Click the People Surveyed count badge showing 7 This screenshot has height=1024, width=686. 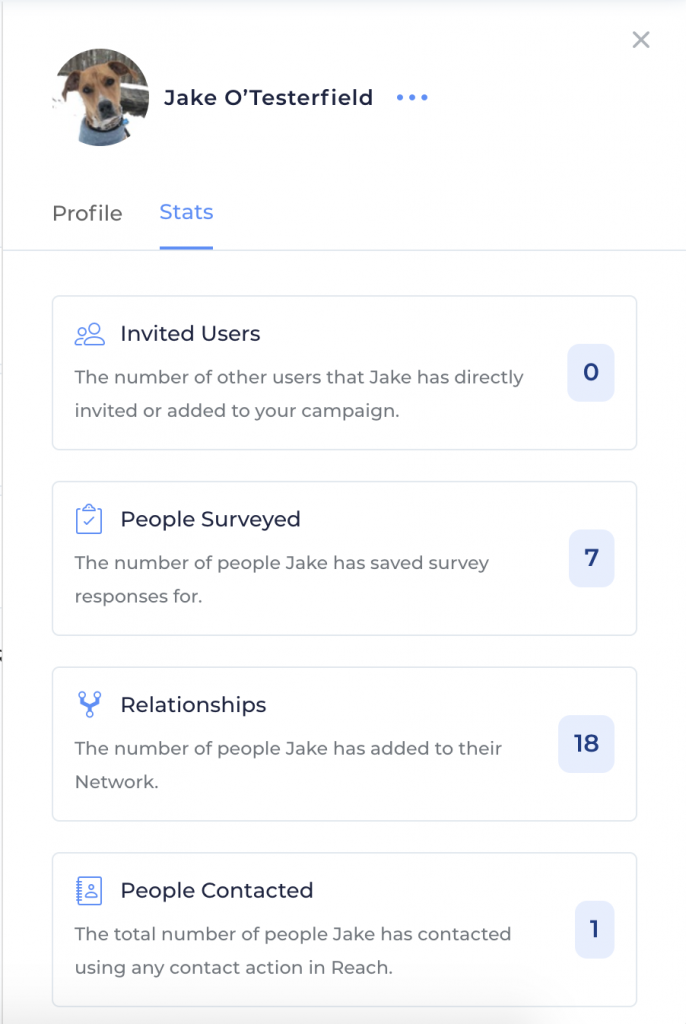click(591, 558)
